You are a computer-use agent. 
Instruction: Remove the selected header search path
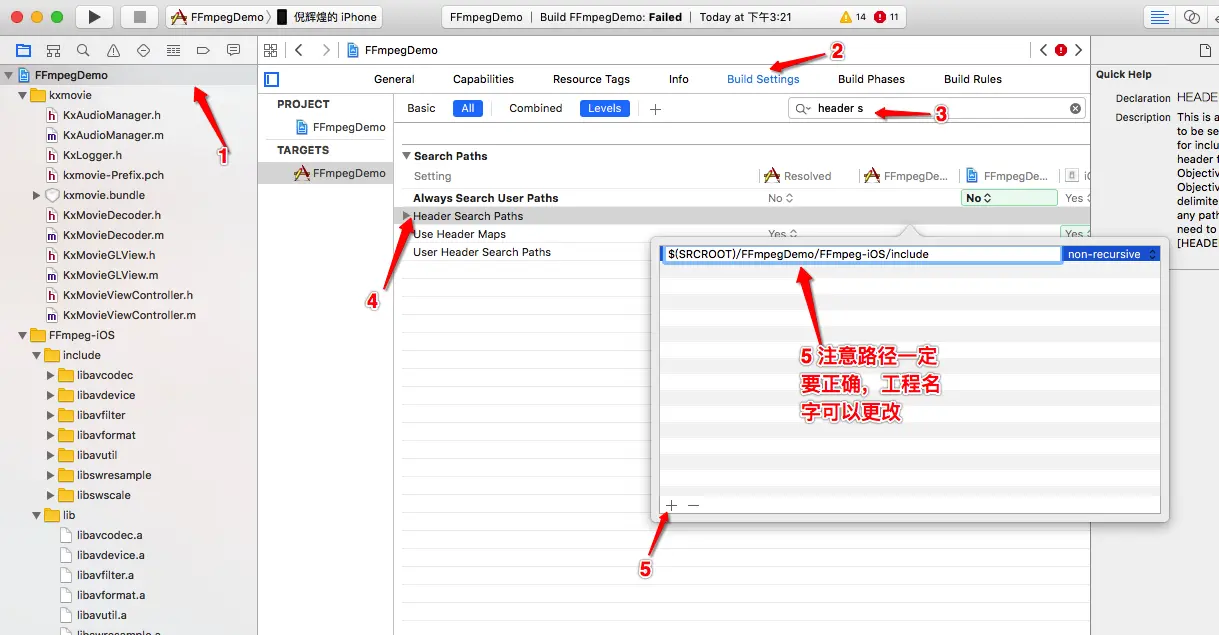pyautogui.click(x=693, y=505)
